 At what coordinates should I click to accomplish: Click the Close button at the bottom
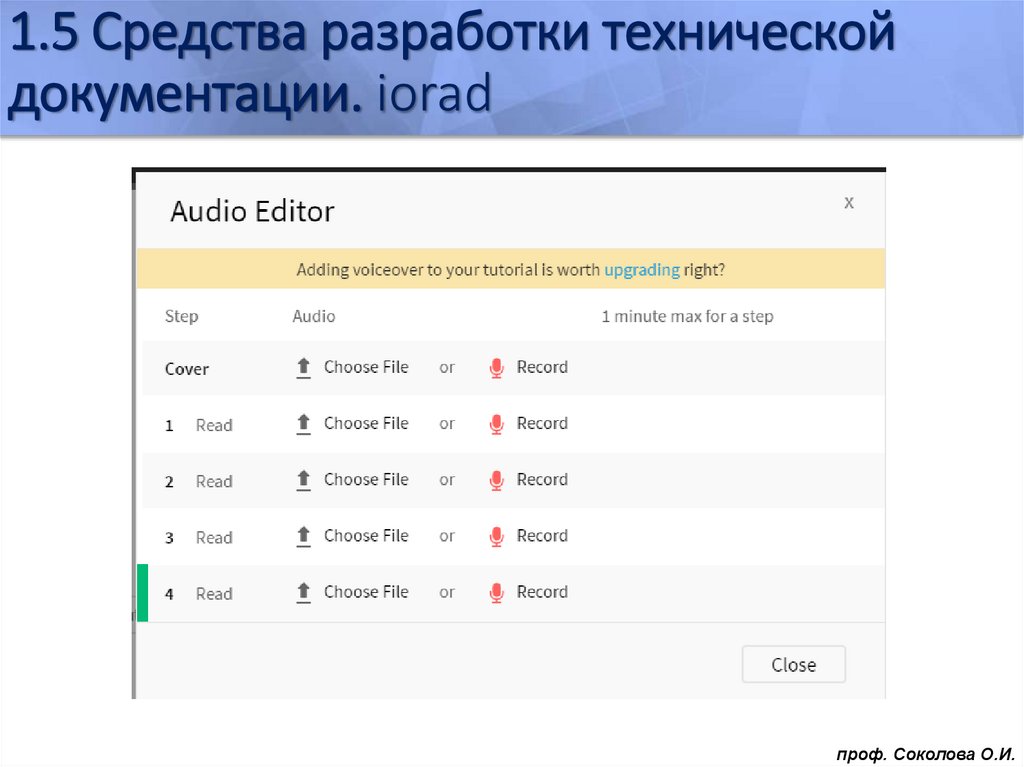[x=793, y=664]
